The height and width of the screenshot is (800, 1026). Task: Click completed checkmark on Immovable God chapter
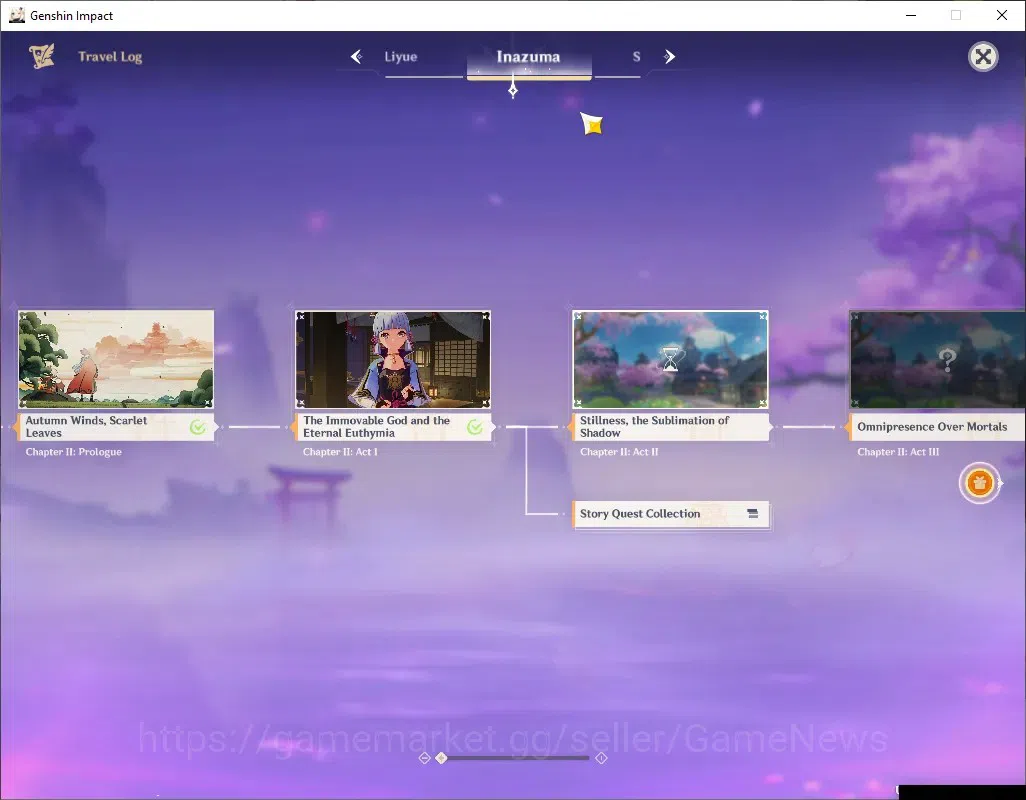[475, 427]
